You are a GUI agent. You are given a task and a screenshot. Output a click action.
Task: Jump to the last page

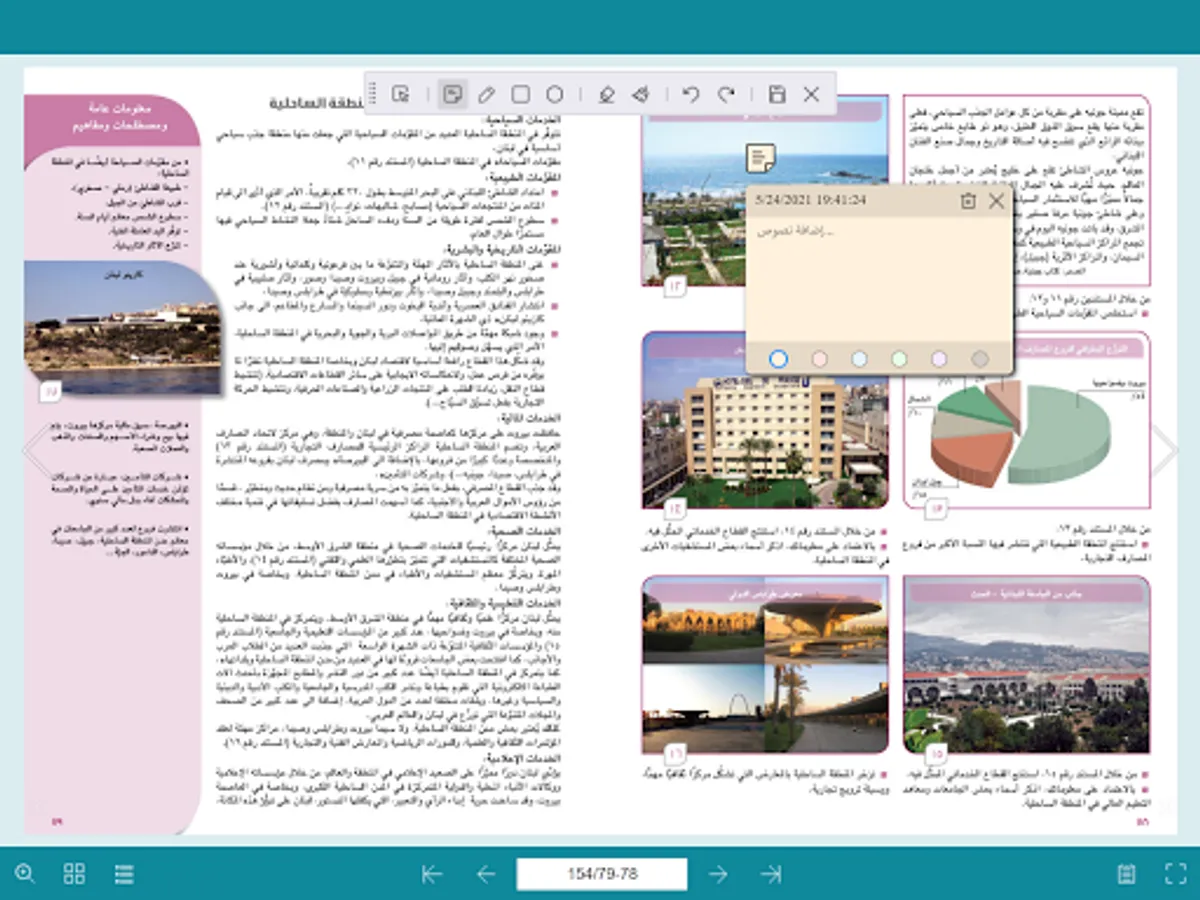click(x=771, y=874)
